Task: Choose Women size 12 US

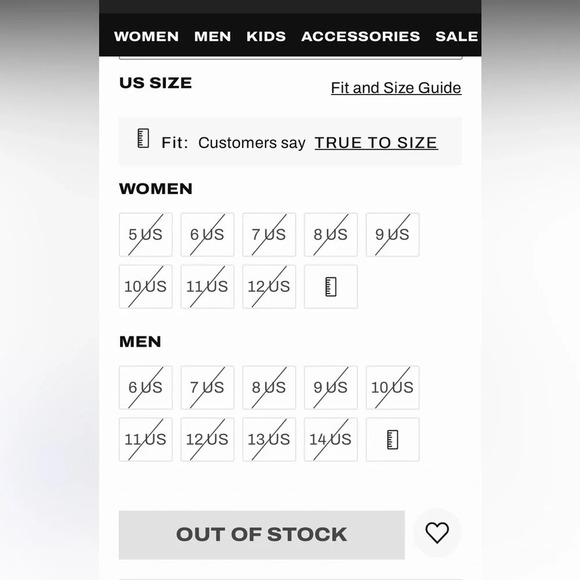Action: pos(269,287)
